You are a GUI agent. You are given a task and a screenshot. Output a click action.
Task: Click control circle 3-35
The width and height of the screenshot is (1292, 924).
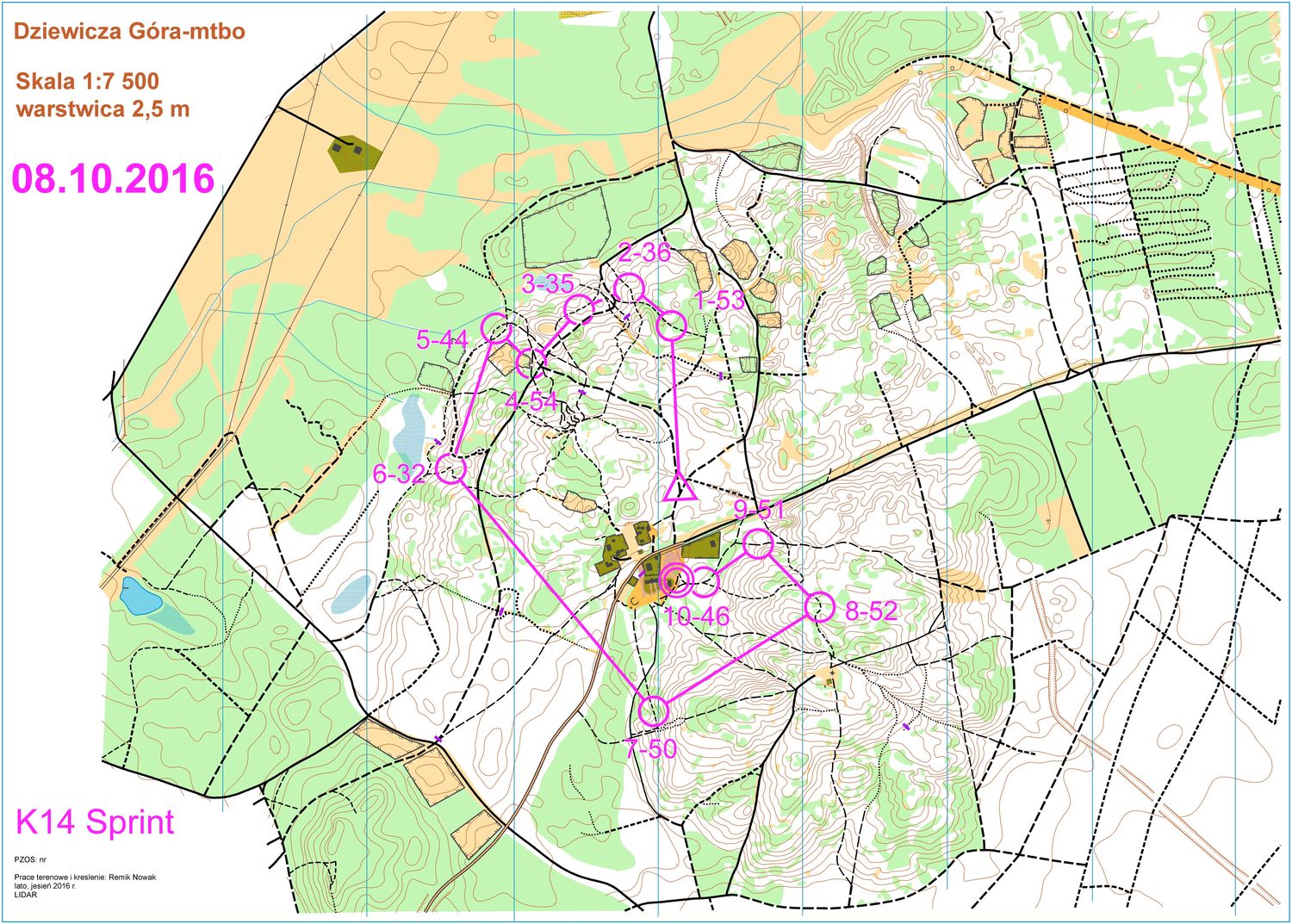click(578, 307)
